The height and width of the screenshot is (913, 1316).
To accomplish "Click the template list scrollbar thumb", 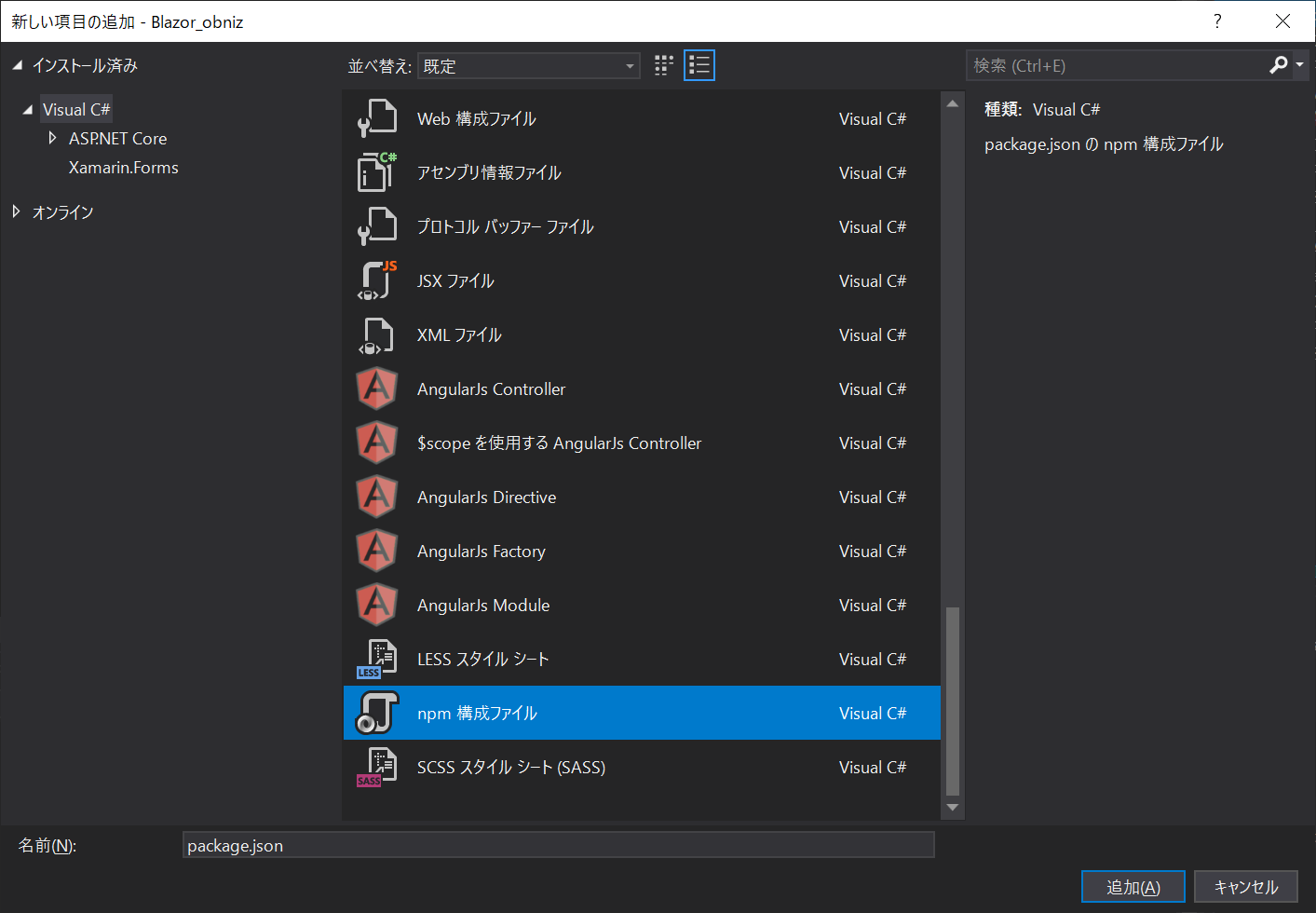I will coord(952,701).
